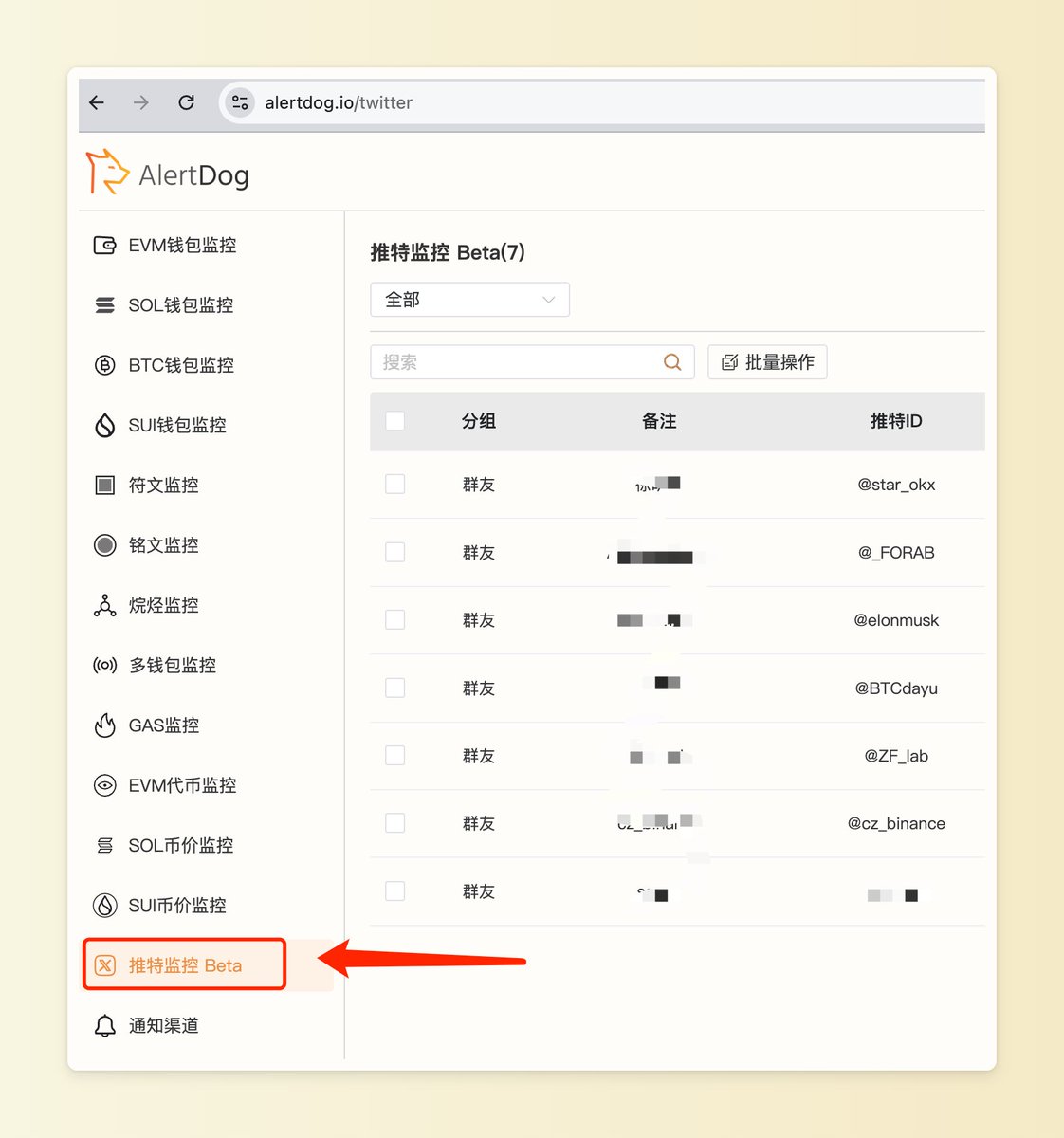The image size is (1064, 1138).
Task: Click the 推特监控 Beta(7) page heading
Action: click(x=448, y=252)
